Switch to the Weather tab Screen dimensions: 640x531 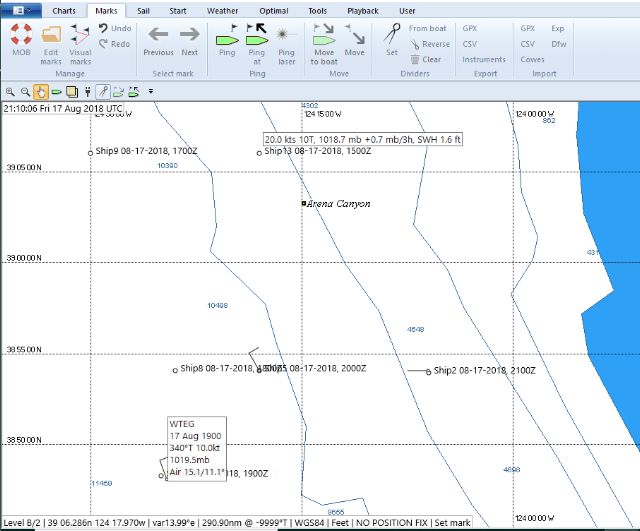click(222, 11)
